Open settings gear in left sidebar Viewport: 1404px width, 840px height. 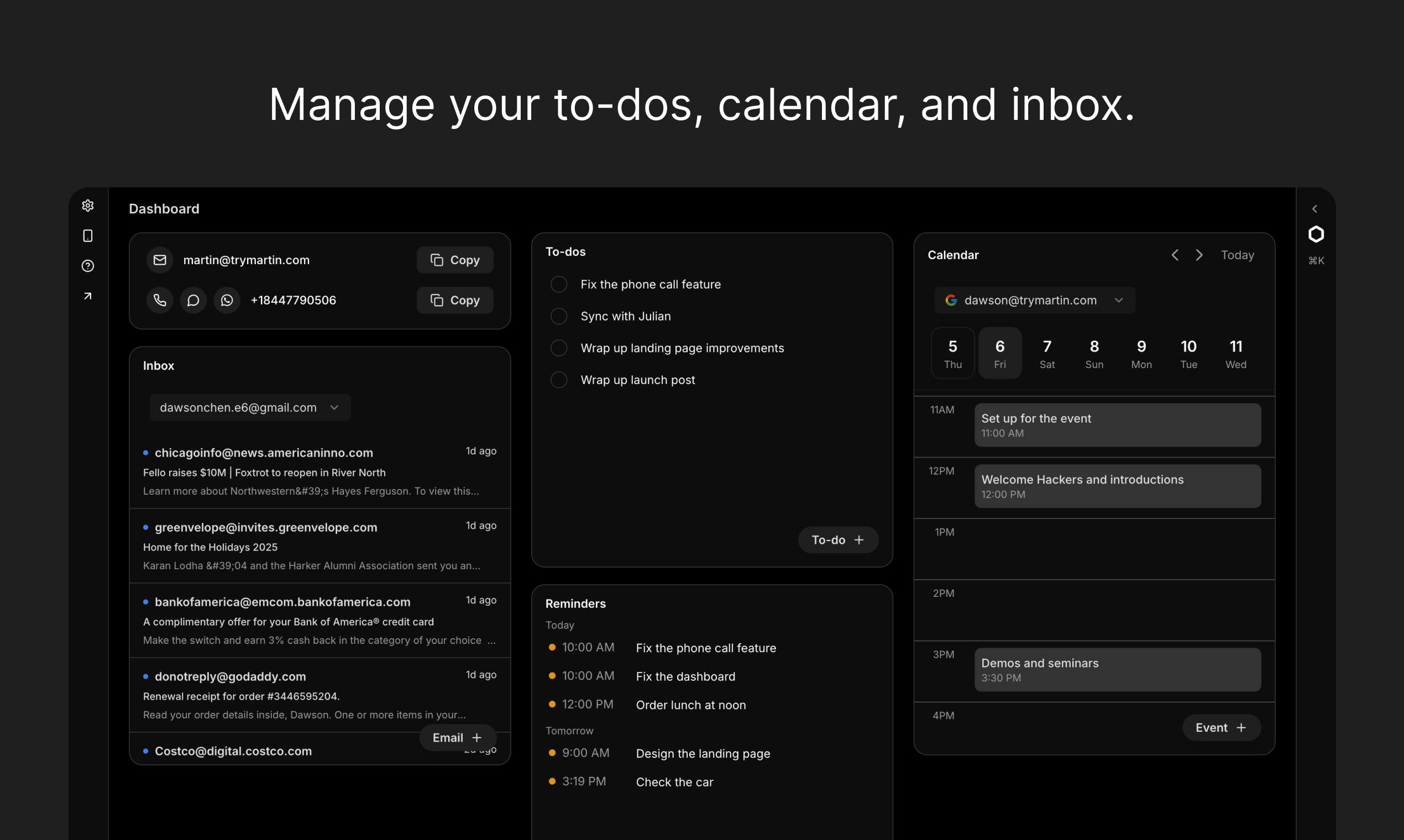pyautogui.click(x=88, y=206)
